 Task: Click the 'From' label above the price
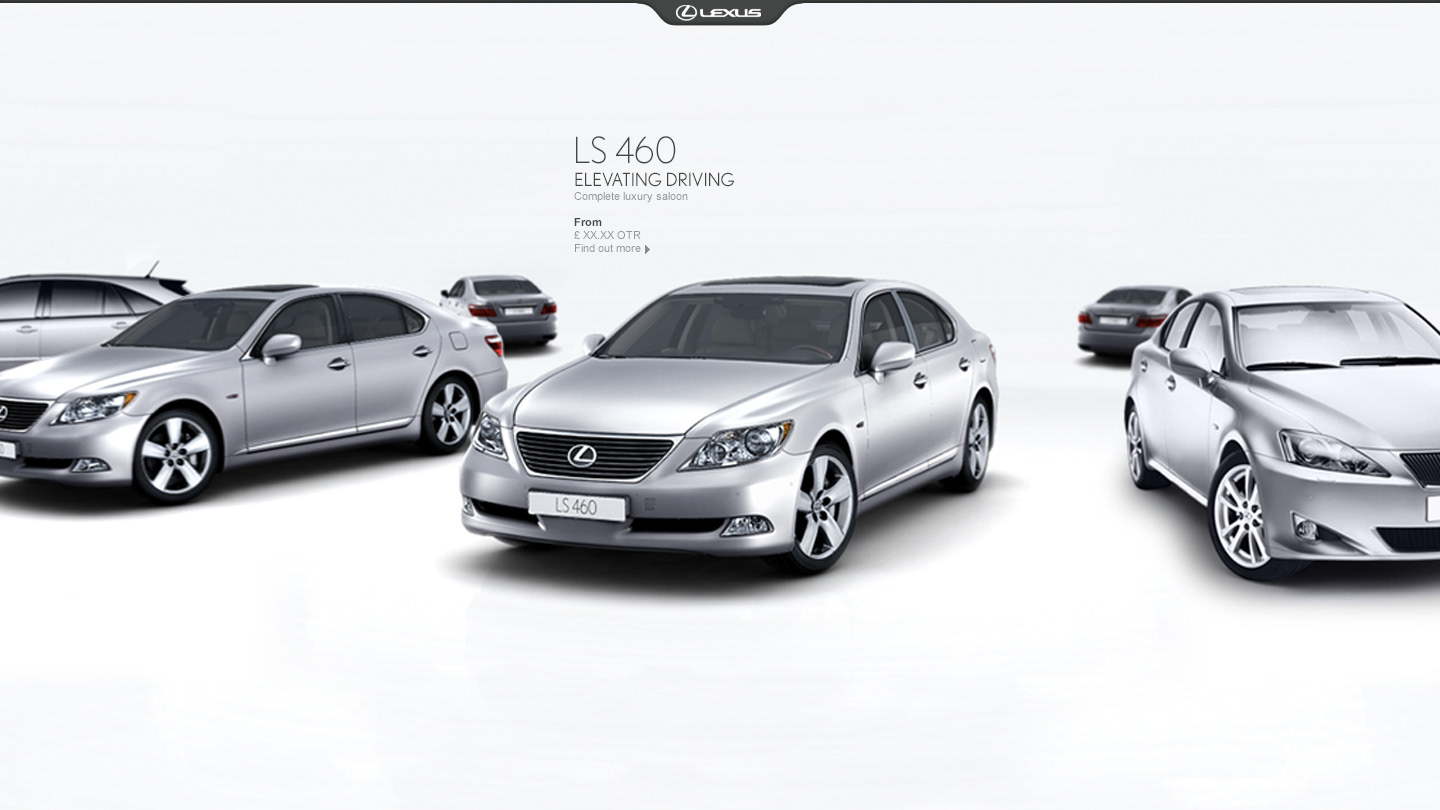pos(588,222)
